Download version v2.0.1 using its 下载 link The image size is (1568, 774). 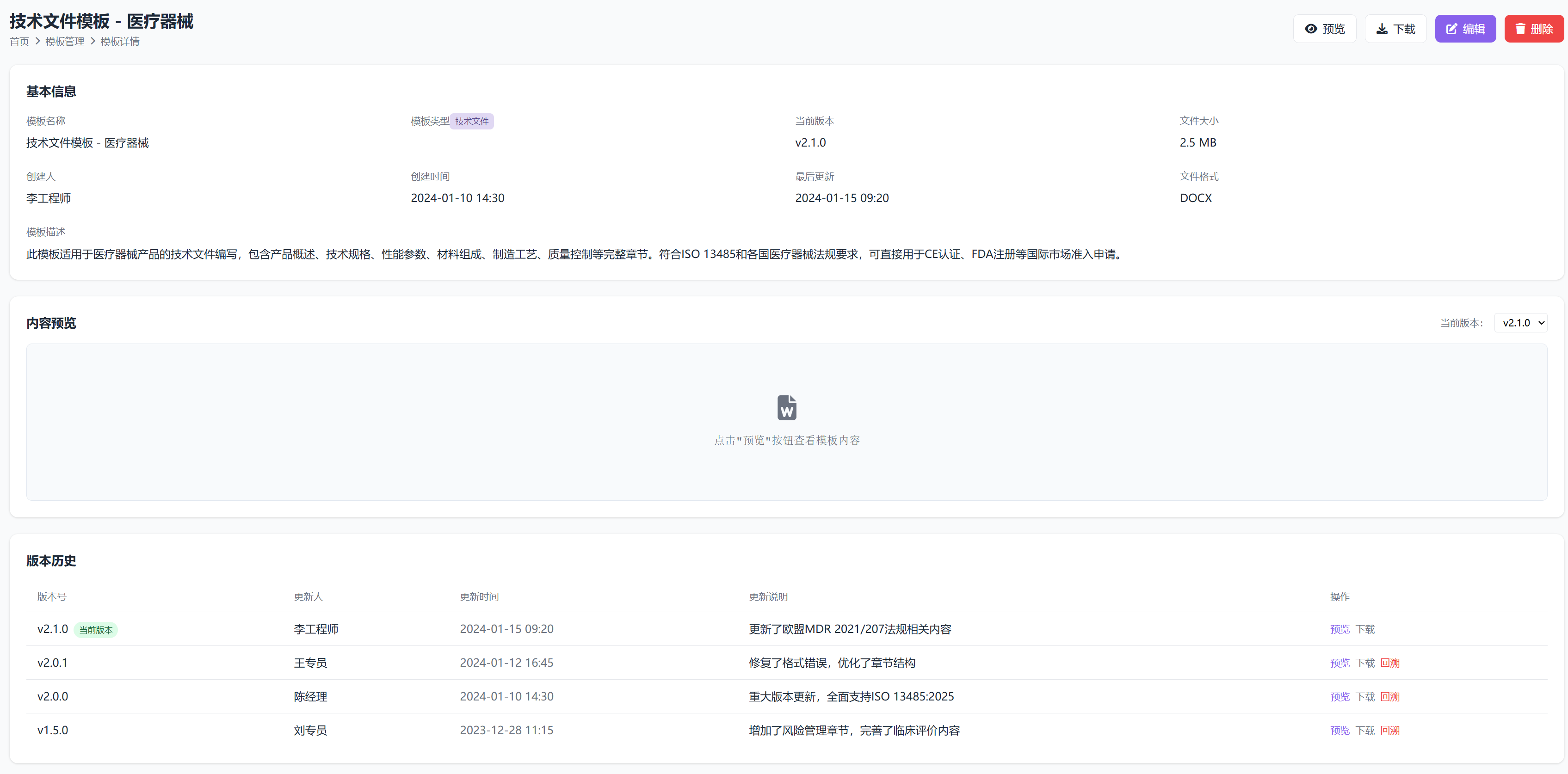coord(1365,663)
